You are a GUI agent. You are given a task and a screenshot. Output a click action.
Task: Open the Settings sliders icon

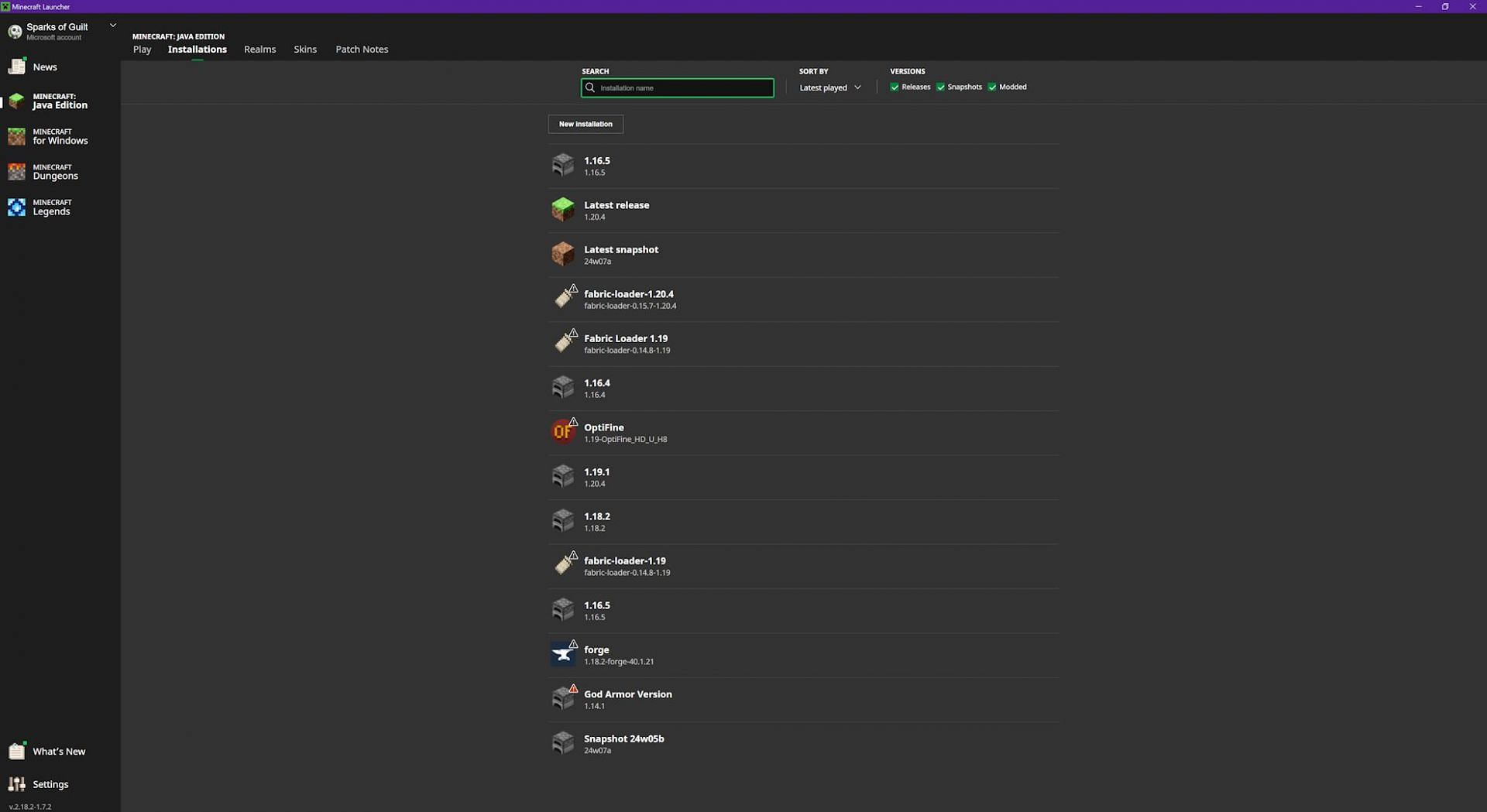tap(16, 784)
